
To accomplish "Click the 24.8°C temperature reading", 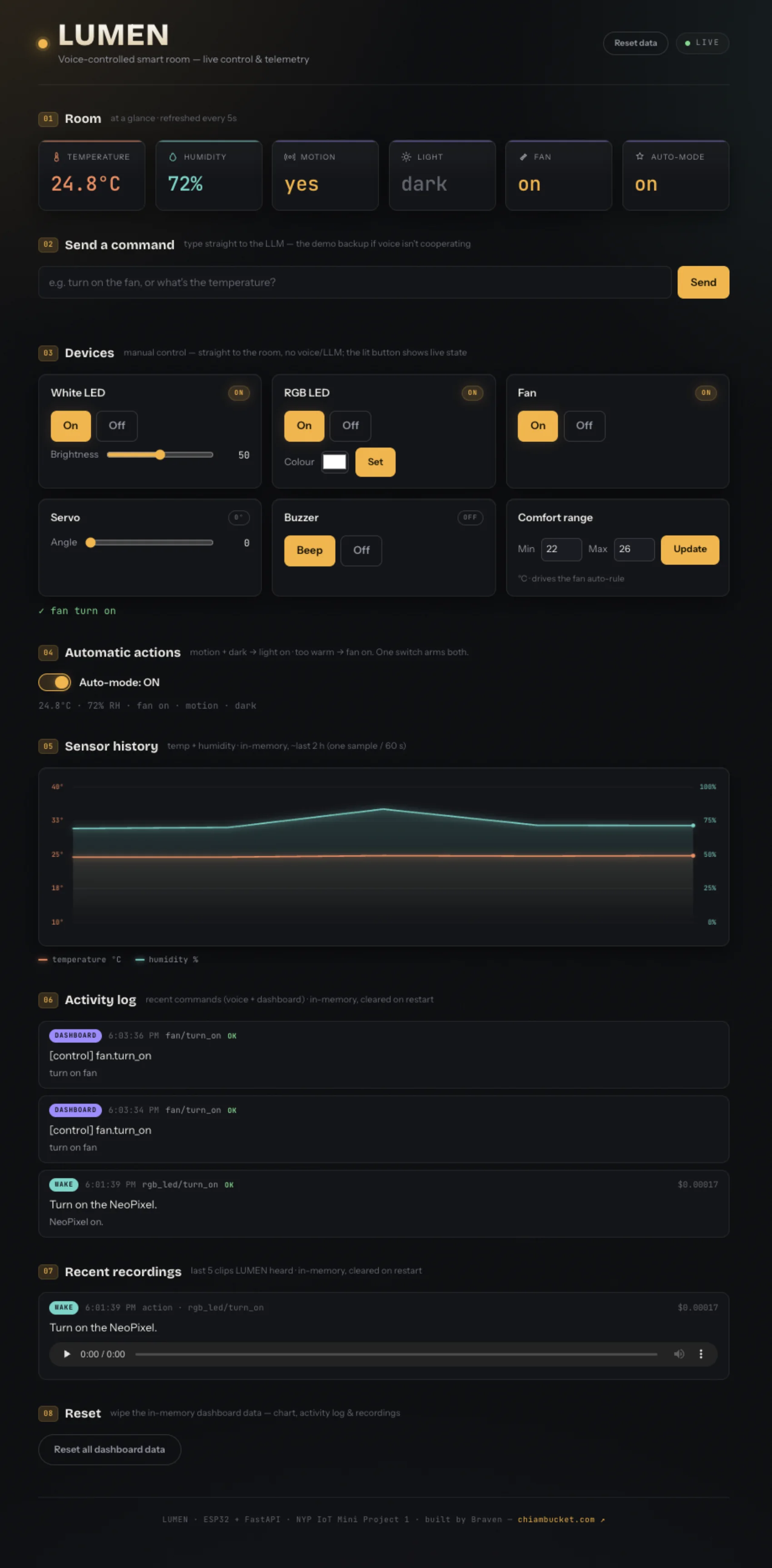I will (x=86, y=184).
